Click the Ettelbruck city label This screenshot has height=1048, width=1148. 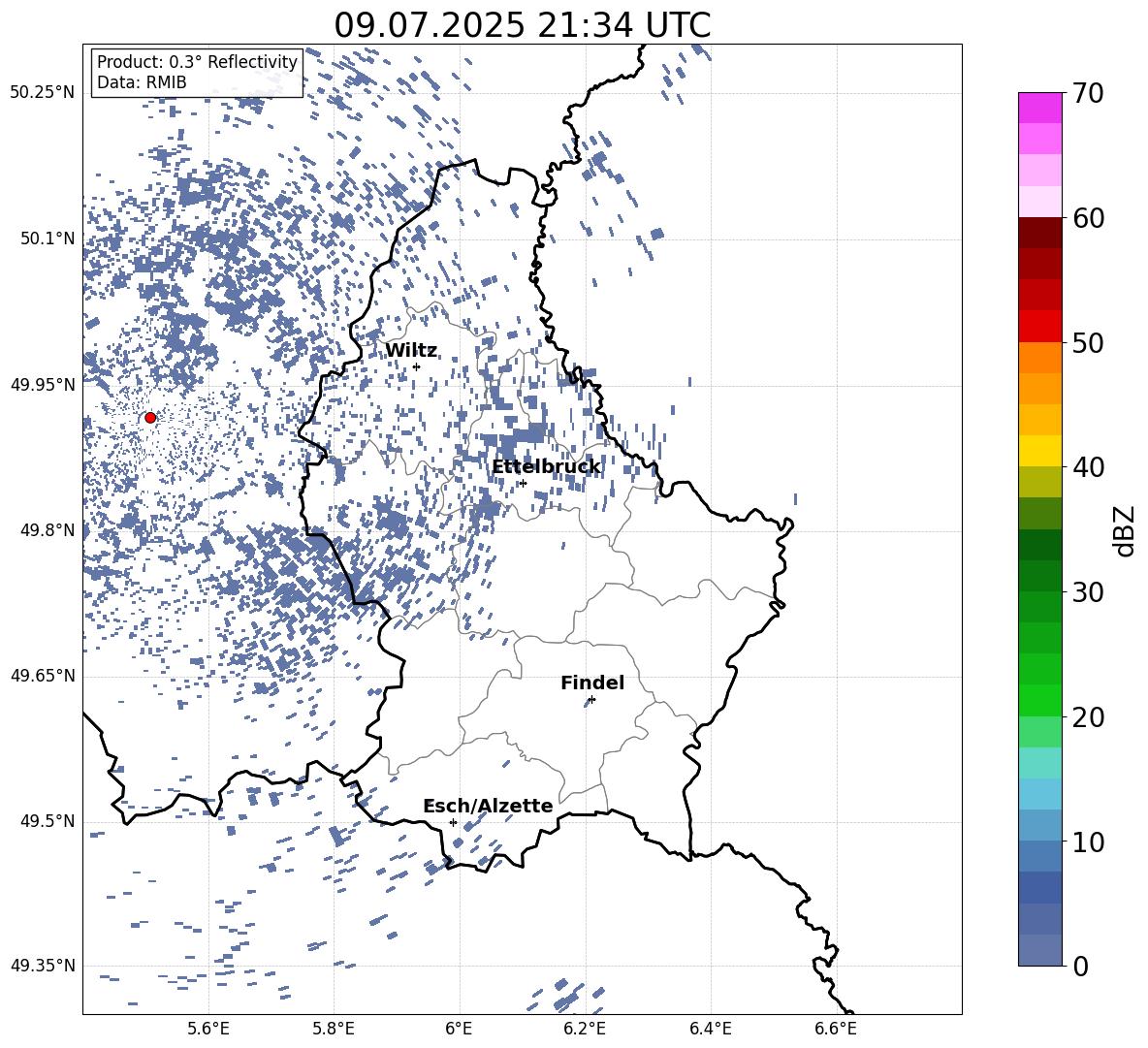pyautogui.click(x=546, y=467)
